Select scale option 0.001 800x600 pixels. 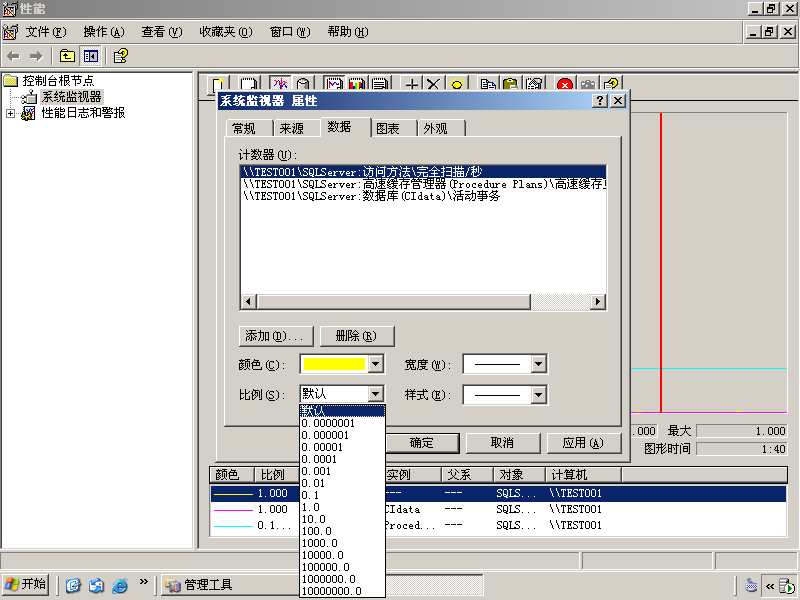(342, 471)
